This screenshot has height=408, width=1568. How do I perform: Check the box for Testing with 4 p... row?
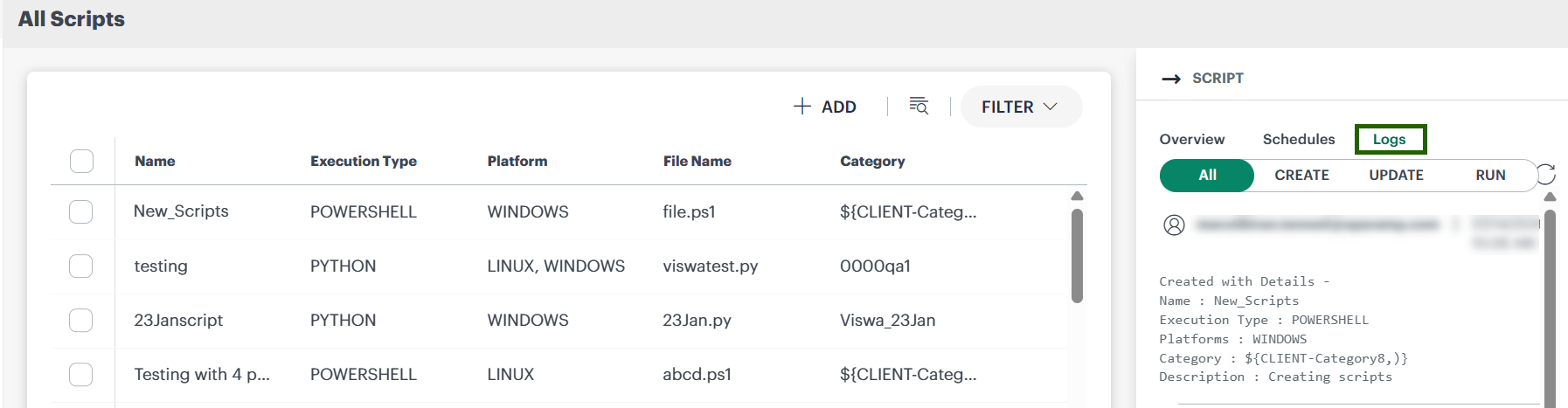pos(81,375)
